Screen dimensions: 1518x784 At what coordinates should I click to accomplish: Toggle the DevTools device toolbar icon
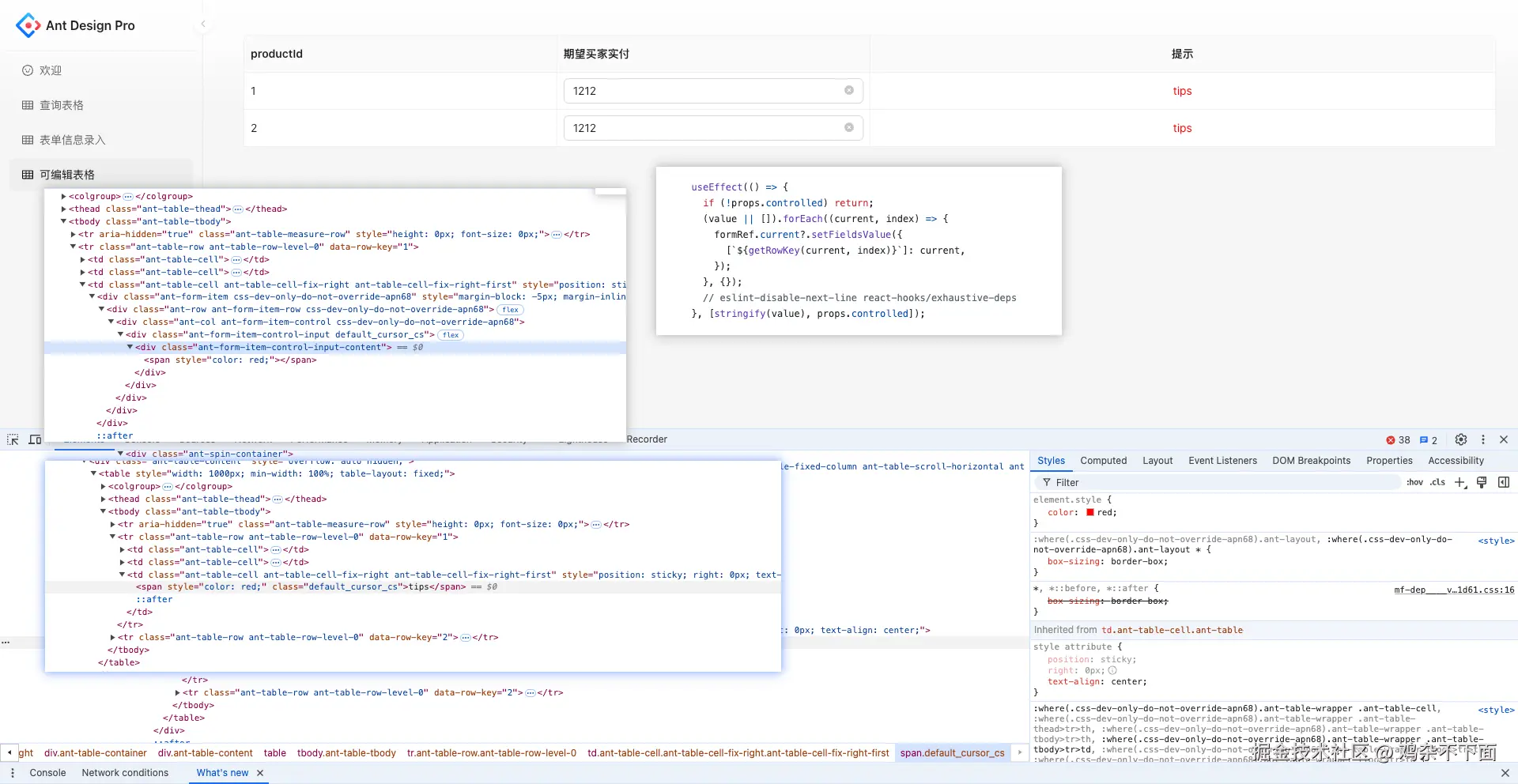pyautogui.click(x=35, y=439)
